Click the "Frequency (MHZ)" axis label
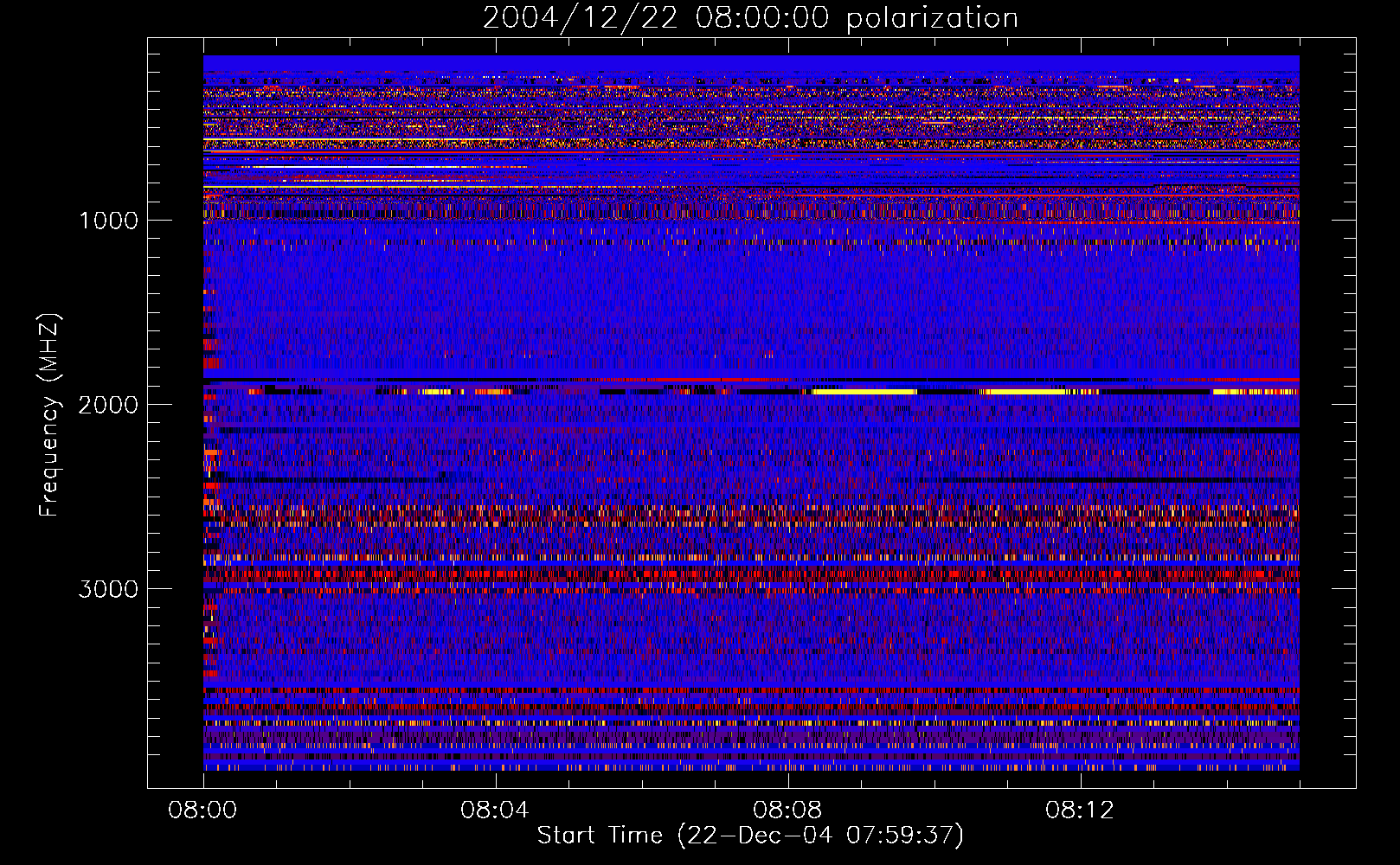The width and height of the screenshot is (1400, 865). pyautogui.click(x=49, y=415)
